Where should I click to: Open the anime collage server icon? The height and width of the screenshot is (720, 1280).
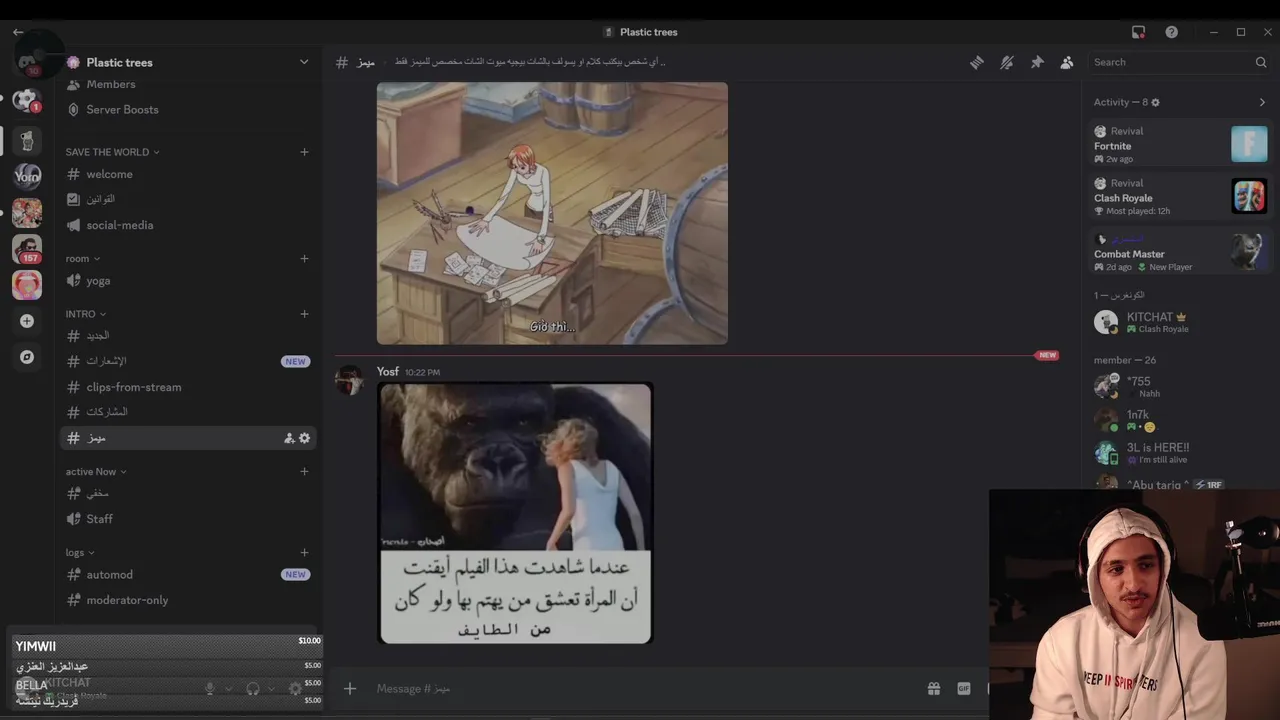27,212
